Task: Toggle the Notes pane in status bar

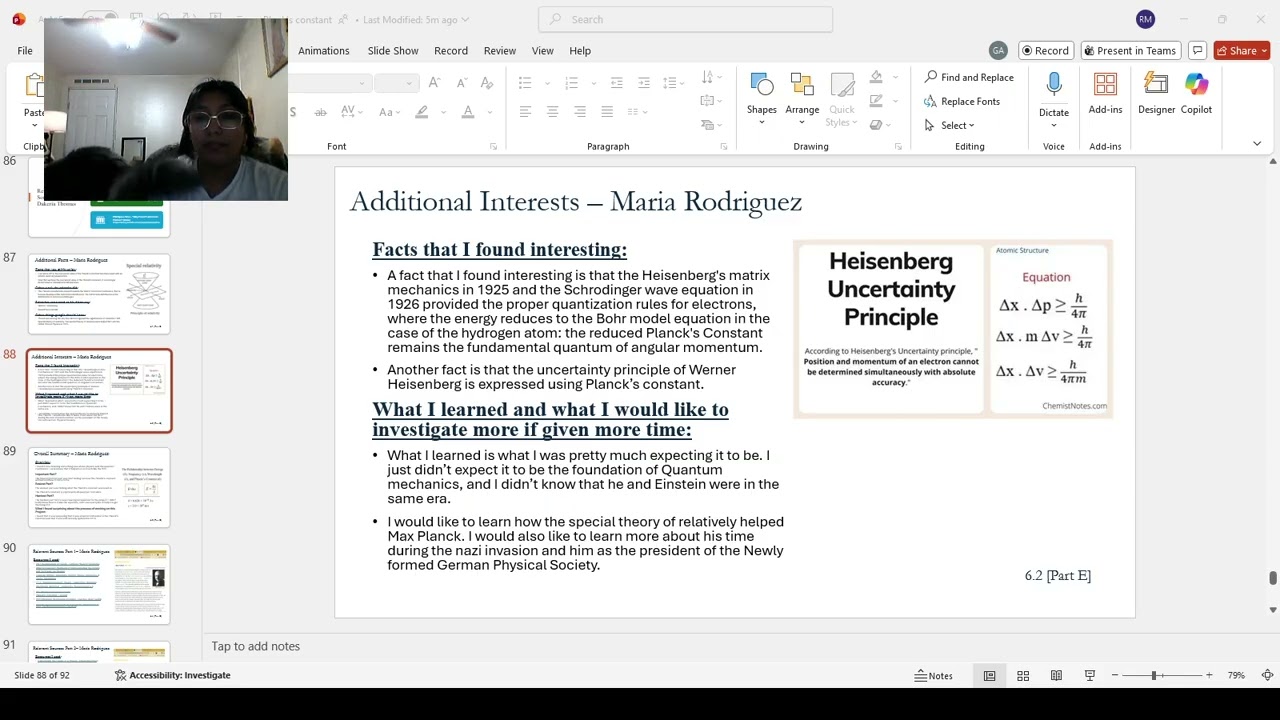Action: coord(933,676)
